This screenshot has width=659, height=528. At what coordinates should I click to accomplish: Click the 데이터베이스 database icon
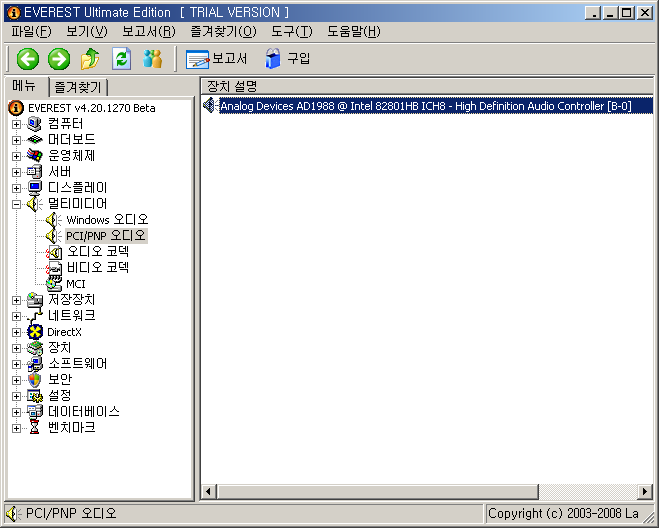pos(35,412)
